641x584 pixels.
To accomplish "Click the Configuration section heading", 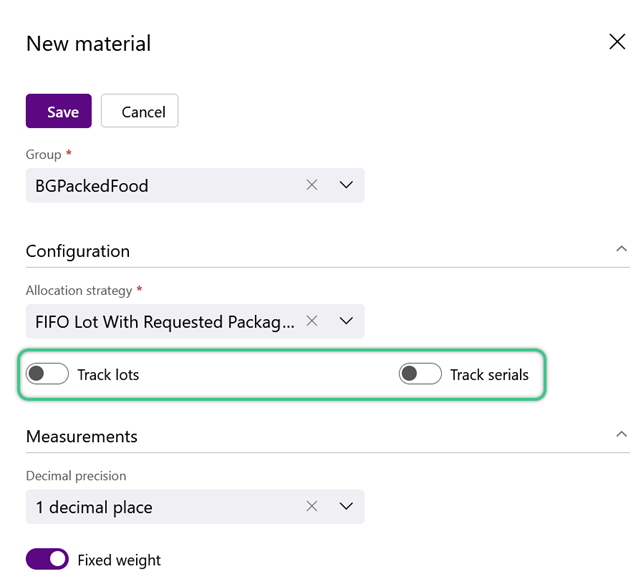I will point(78,251).
